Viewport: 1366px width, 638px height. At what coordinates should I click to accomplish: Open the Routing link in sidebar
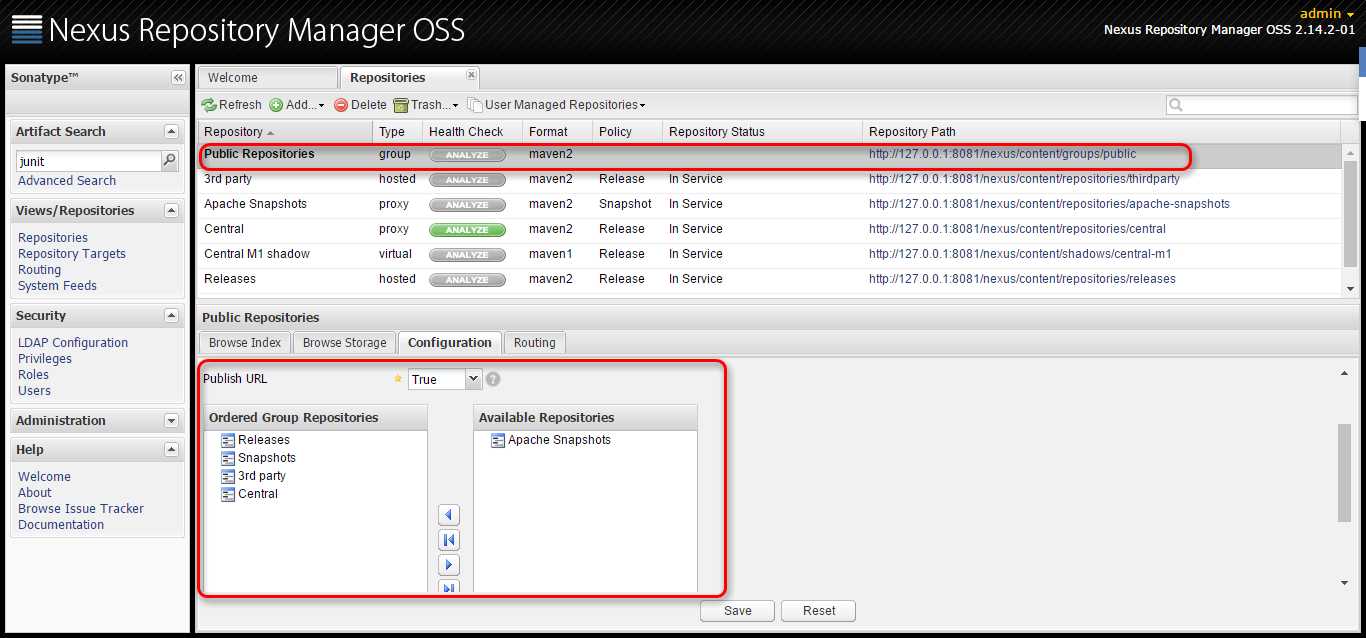[x=39, y=270]
